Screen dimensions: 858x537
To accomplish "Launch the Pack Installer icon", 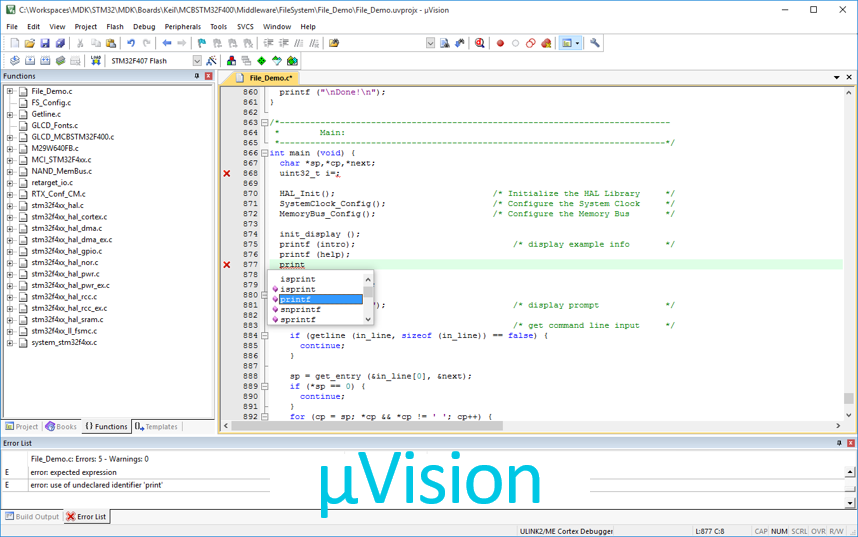I will 292,61.
